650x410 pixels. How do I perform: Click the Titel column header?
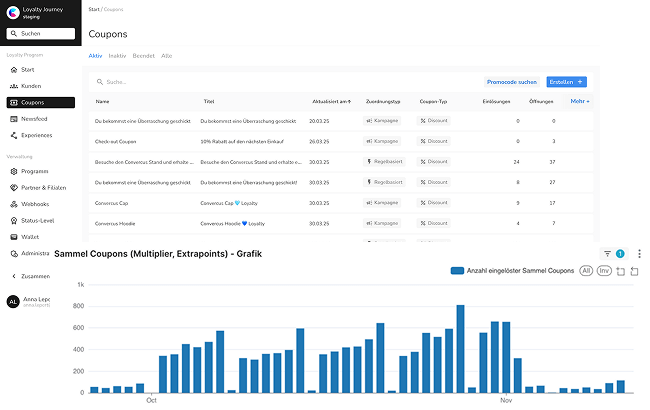point(209,102)
